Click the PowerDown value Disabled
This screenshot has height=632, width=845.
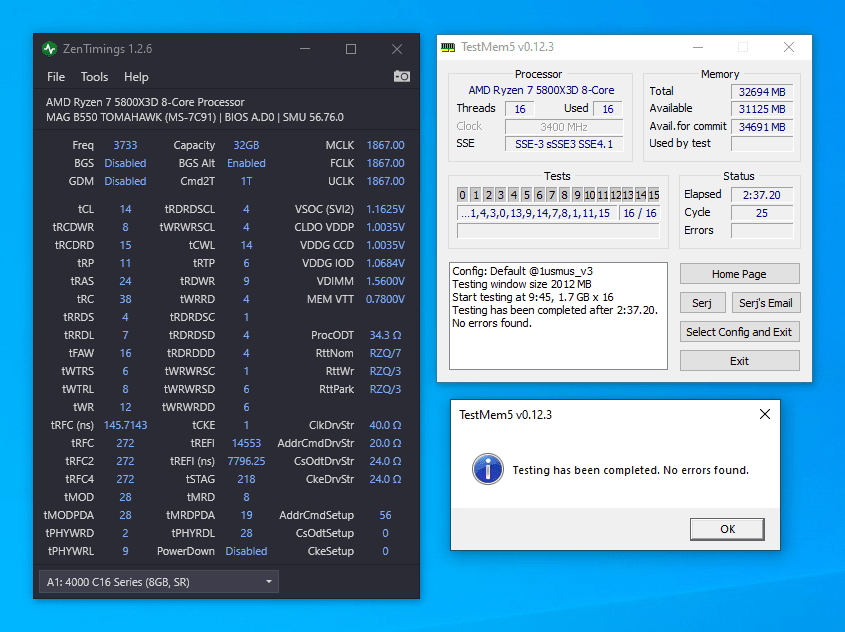[x=246, y=551]
